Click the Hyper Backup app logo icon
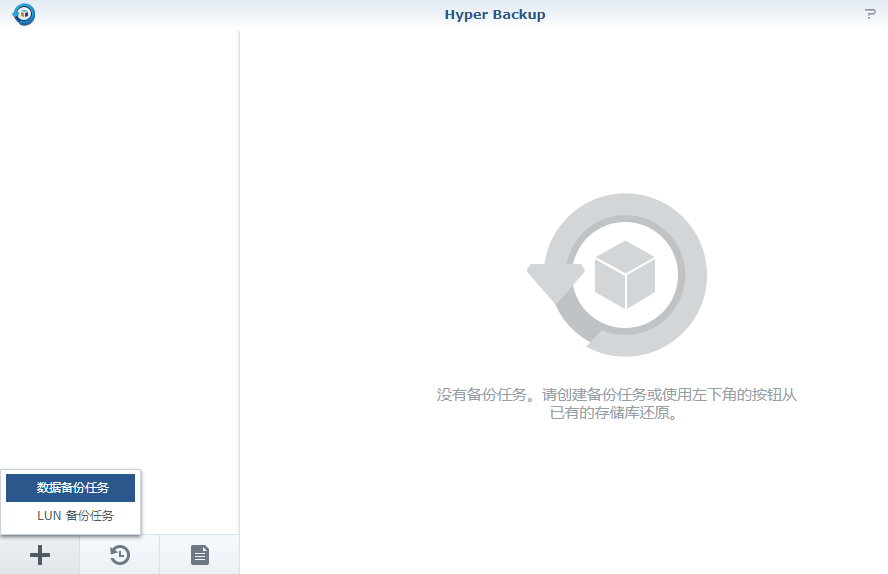The image size is (888, 574). click(x=24, y=14)
